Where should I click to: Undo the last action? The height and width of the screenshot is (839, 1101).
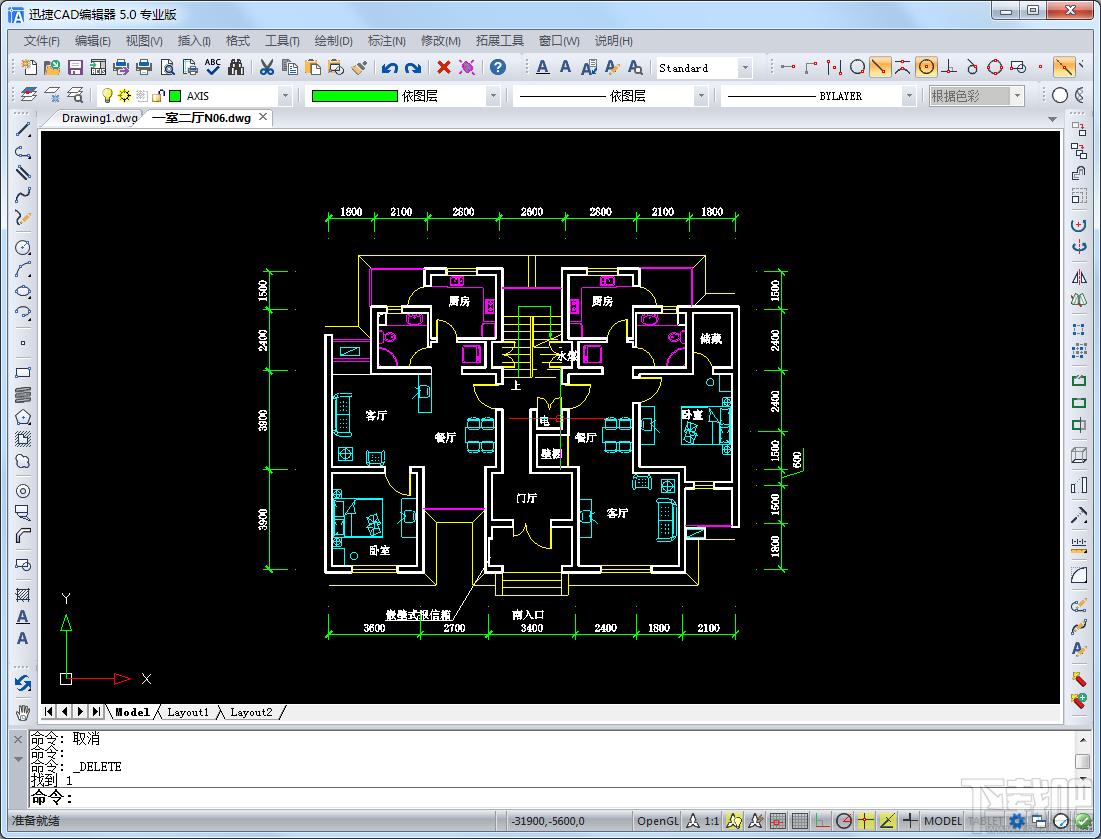tap(390, 67)
